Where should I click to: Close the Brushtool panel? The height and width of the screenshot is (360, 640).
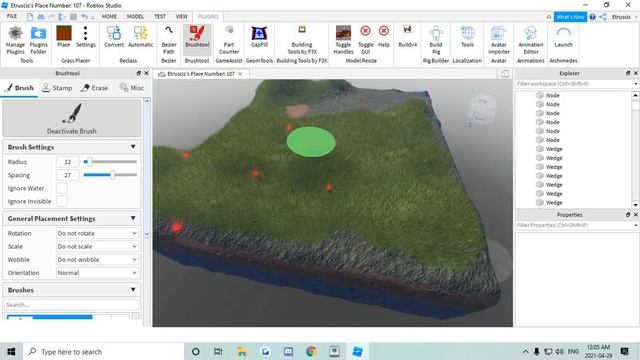coord(146,73)
